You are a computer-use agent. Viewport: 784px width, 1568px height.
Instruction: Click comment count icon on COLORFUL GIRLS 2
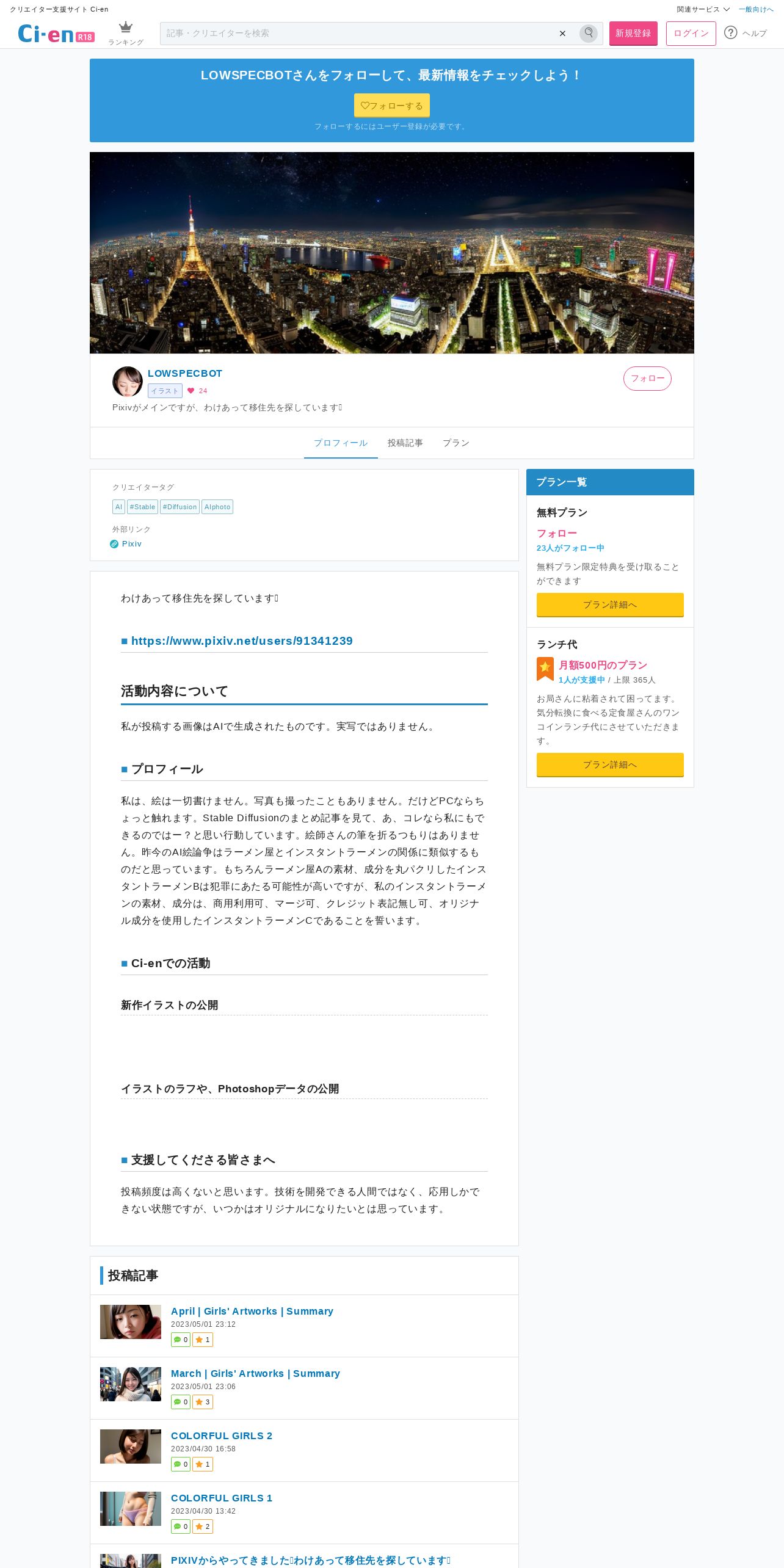point(181,1464)
